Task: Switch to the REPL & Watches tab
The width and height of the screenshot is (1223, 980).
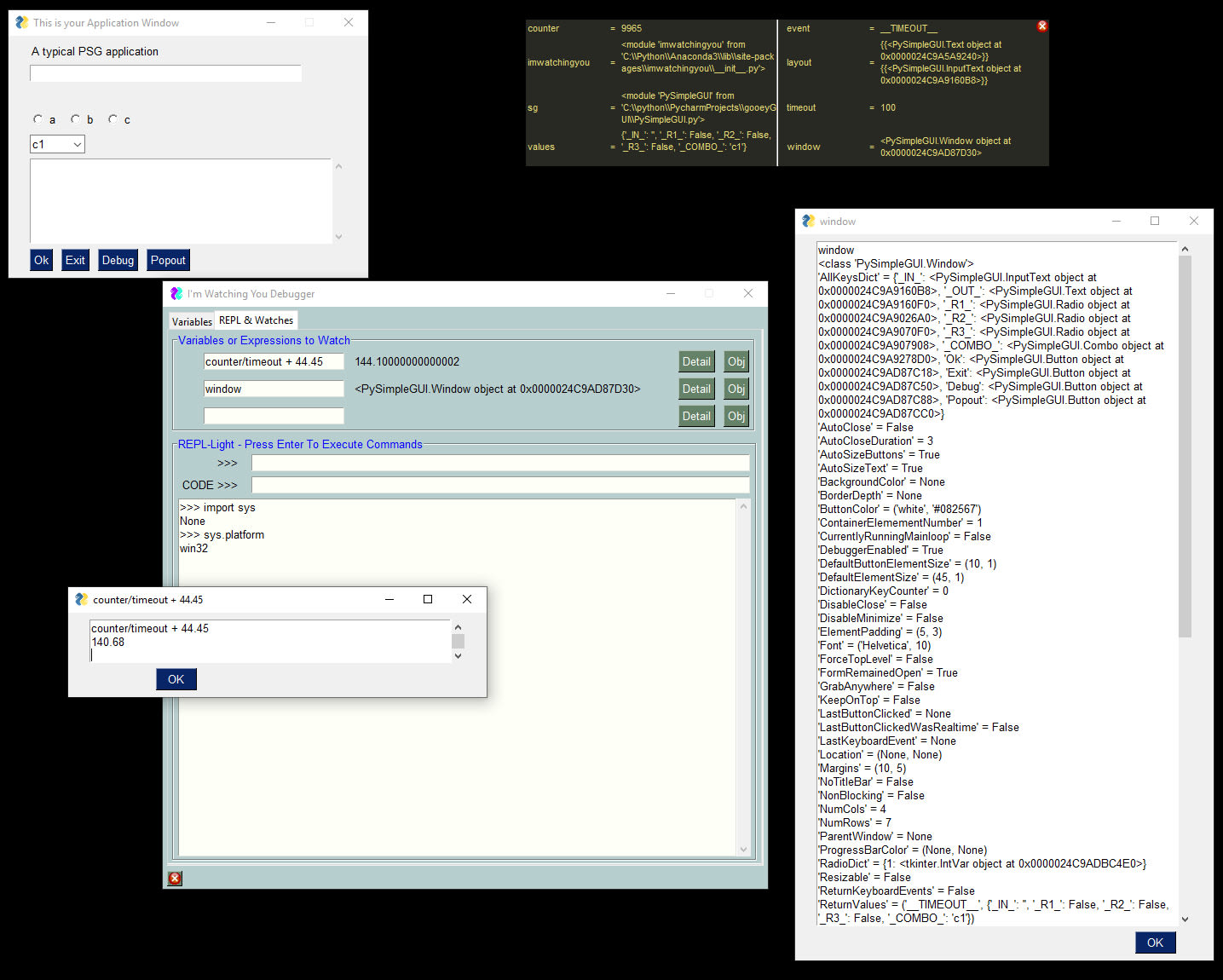Action: (255, 320)
